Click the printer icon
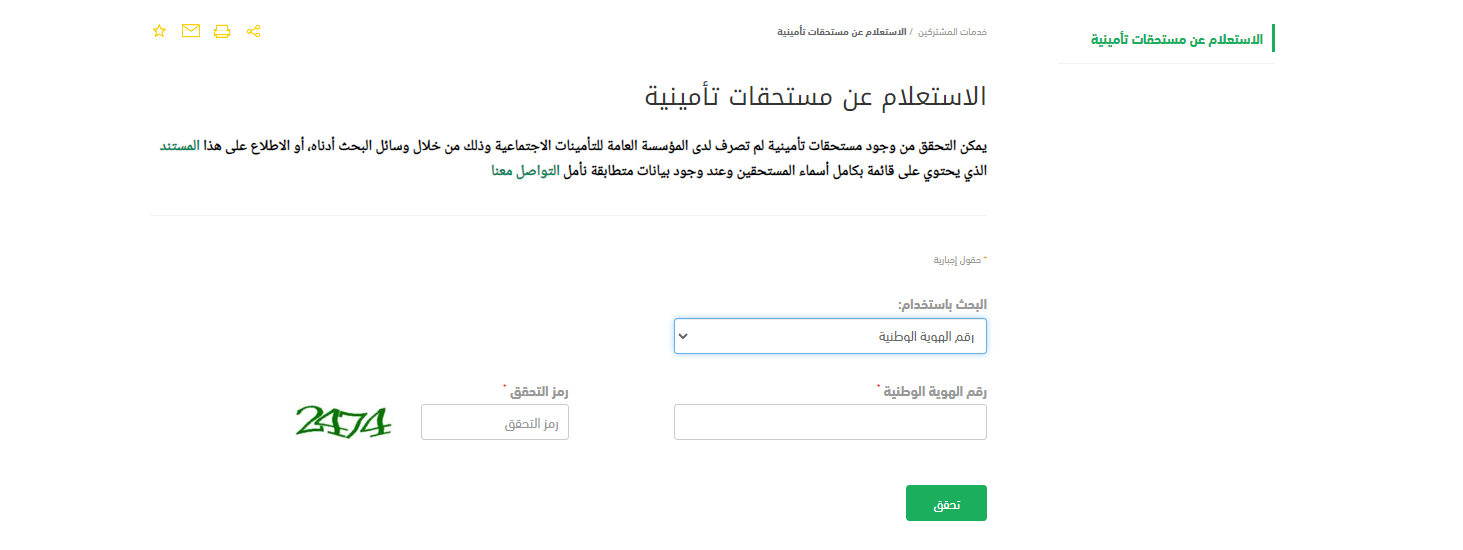Screen dimensions: 1463x550 (x=222, y=31)
